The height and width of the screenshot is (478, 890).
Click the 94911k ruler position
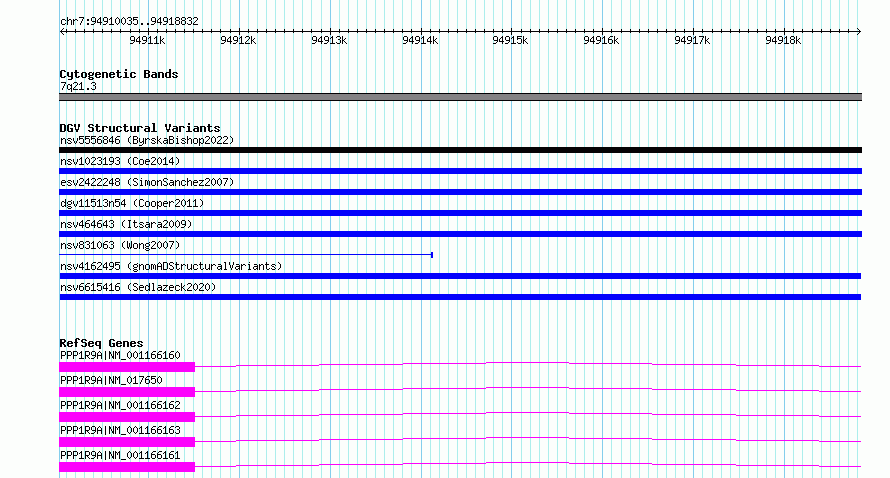click(x=147, y=40)
